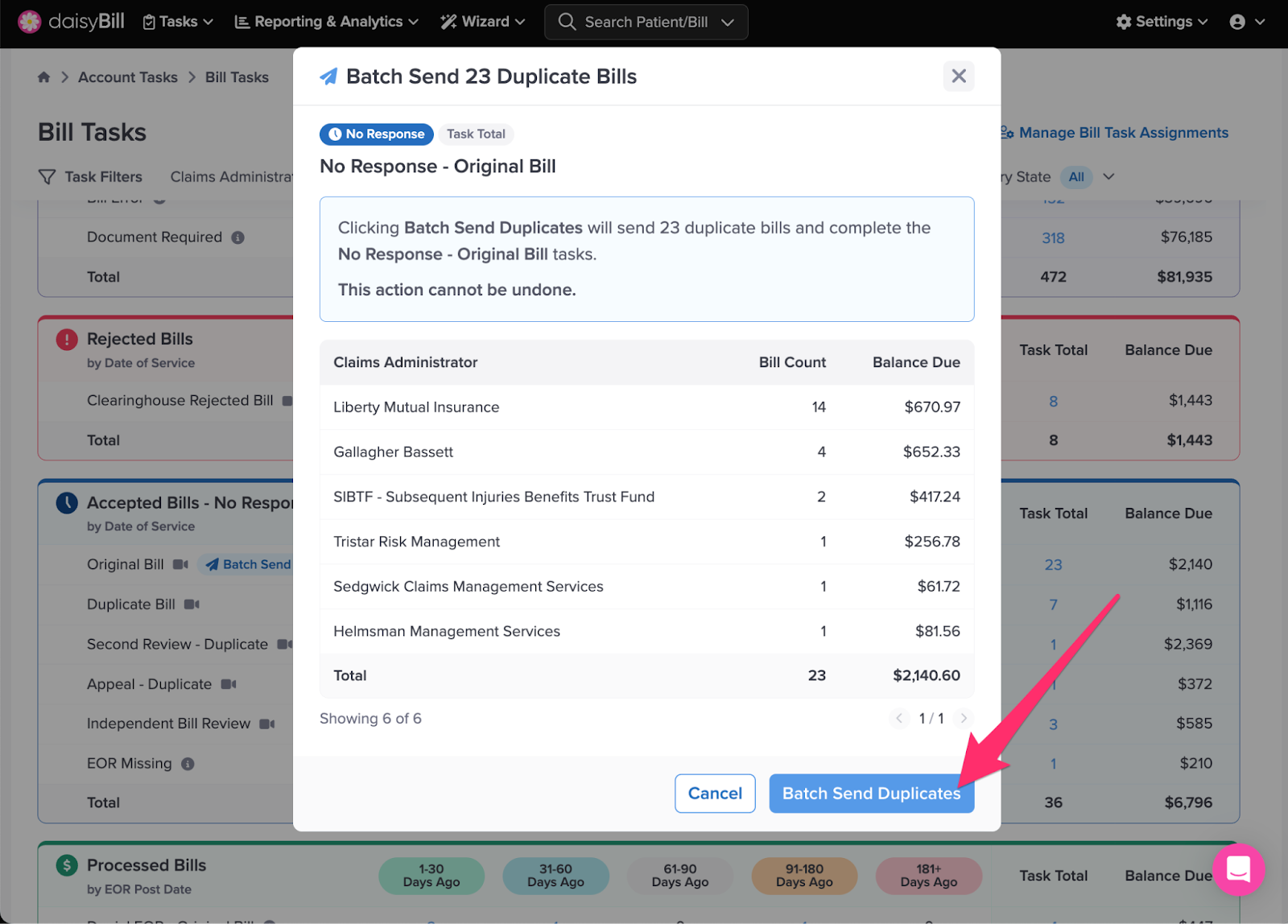Open Independent Bill Review total 3
Screen dimensions: 1288x924
1053,724
